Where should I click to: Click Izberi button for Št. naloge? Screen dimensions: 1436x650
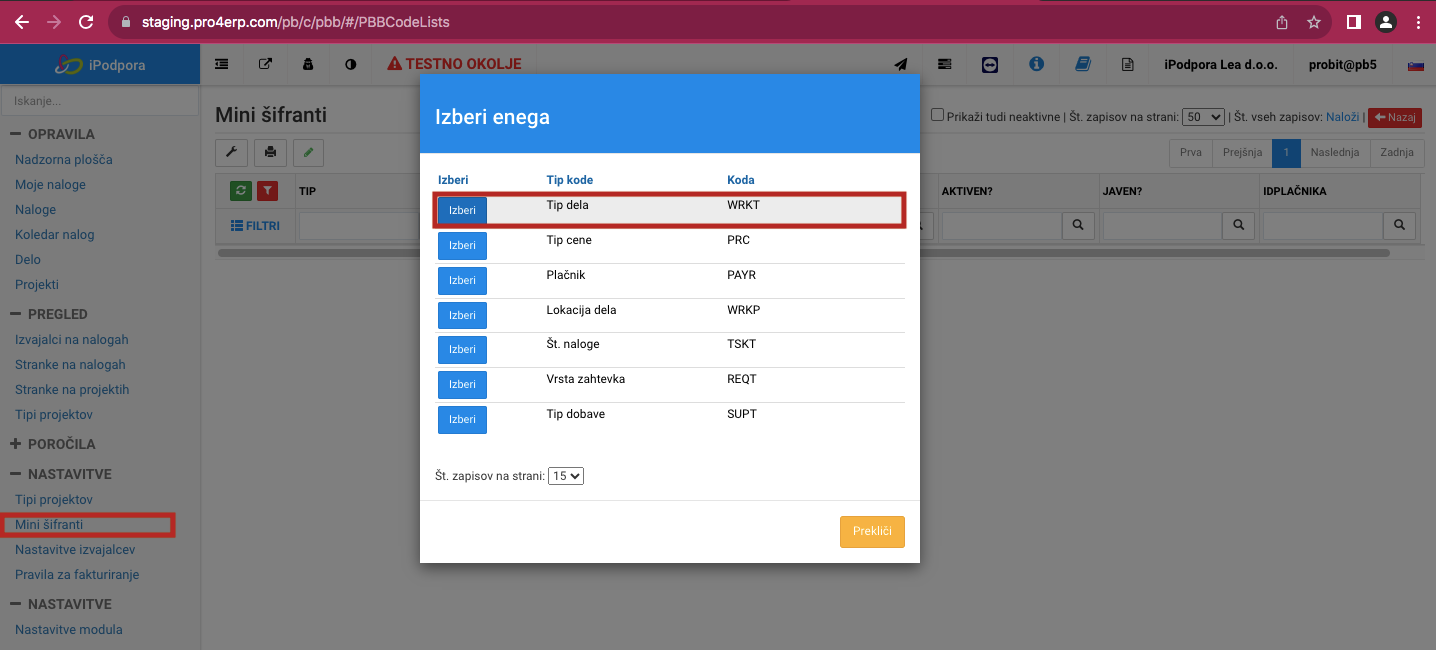coord(462,350)
